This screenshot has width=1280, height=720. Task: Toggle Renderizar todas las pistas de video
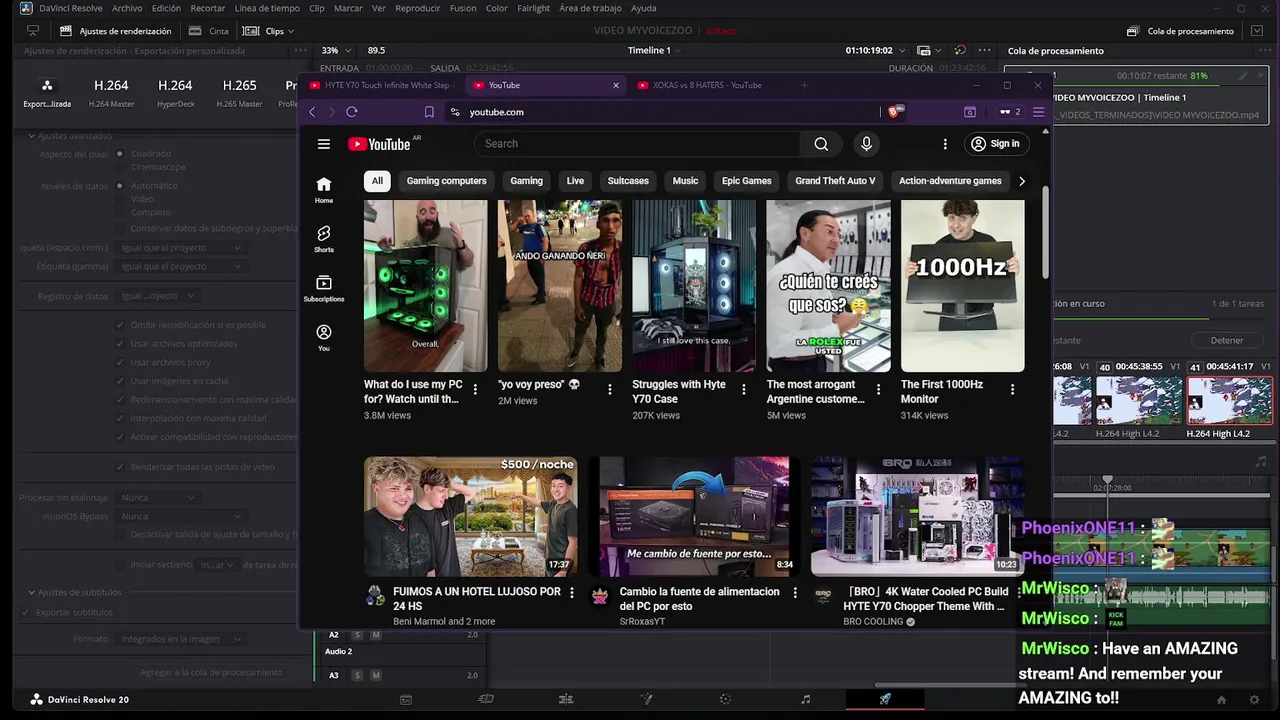click(120, 467)
